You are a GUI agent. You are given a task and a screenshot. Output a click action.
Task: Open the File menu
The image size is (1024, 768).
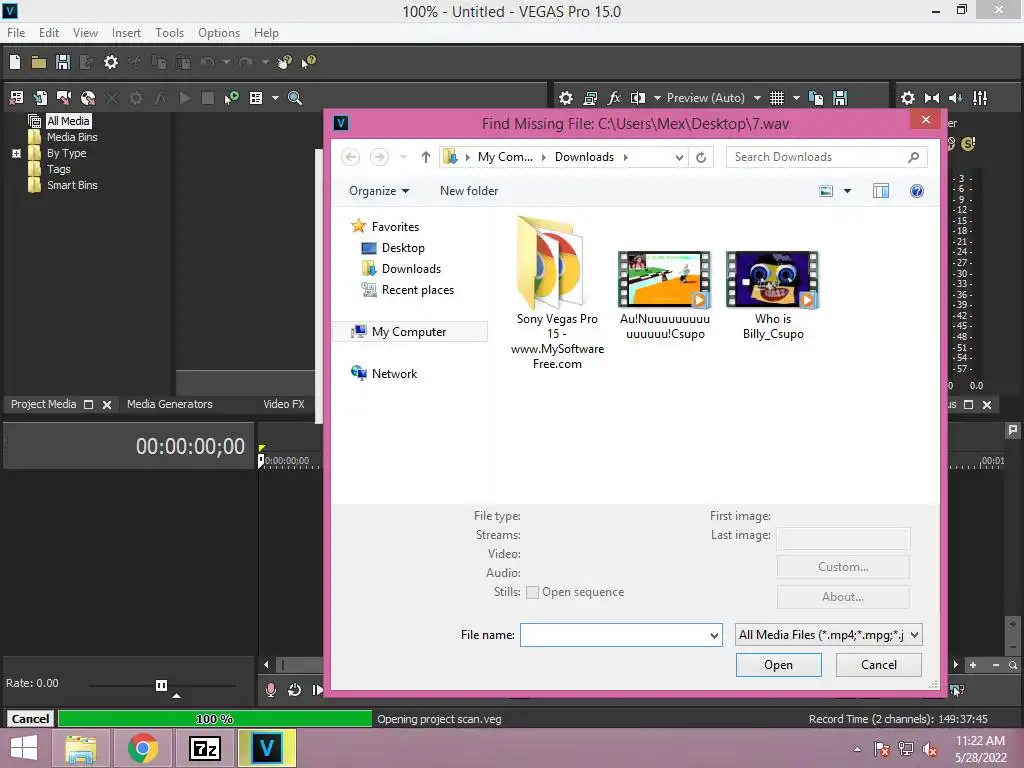(16, 33)
